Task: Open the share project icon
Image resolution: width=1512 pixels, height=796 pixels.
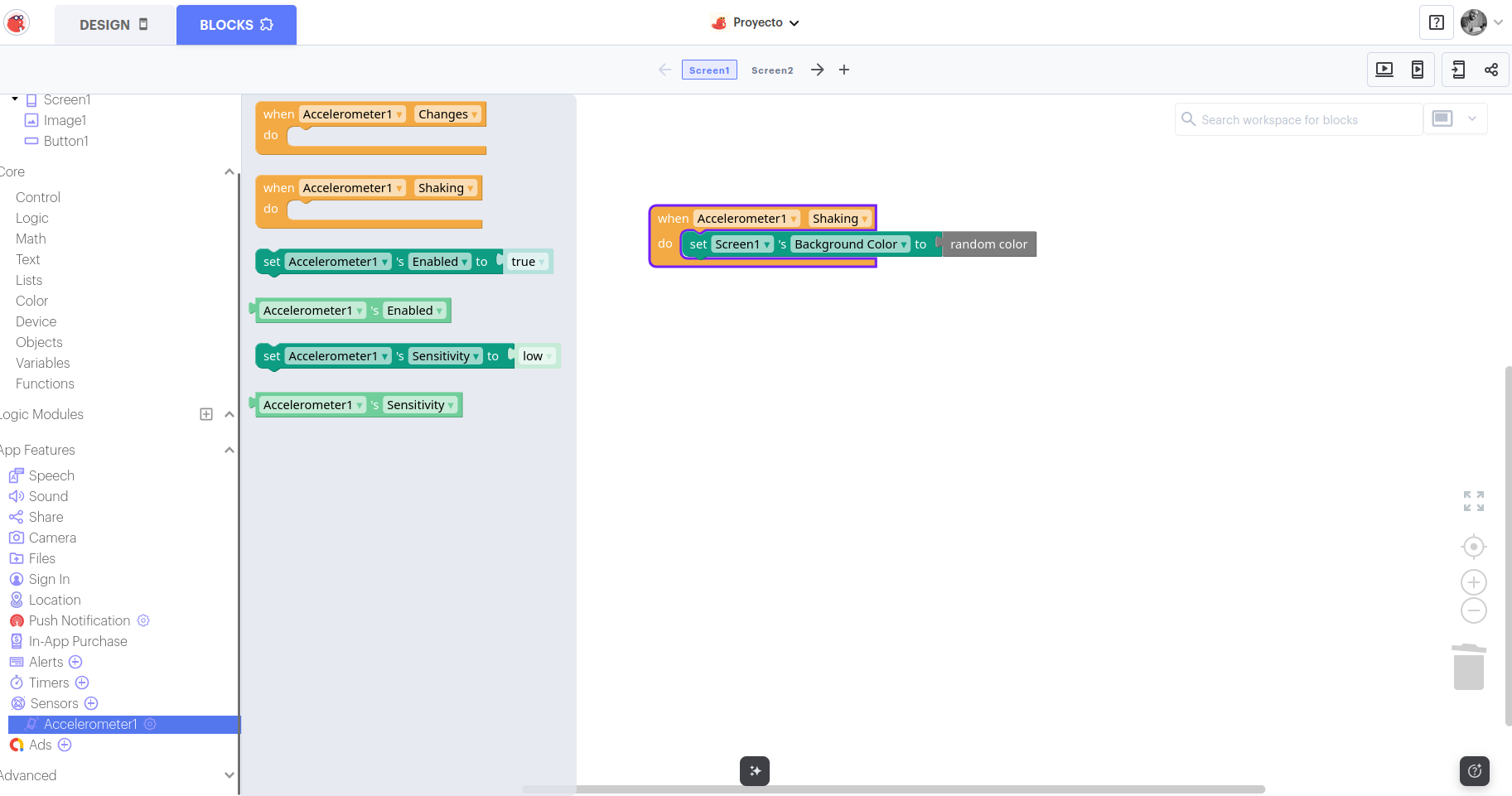Action: point(1490,70)
